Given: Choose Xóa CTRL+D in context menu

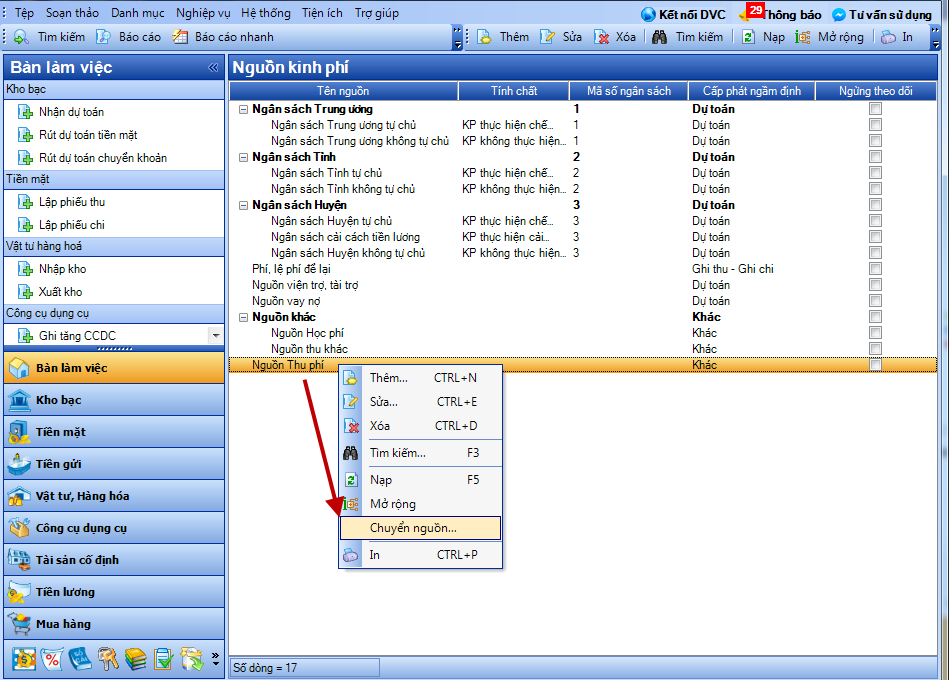Looking at the screenshot, I should [x=420, y=426].
